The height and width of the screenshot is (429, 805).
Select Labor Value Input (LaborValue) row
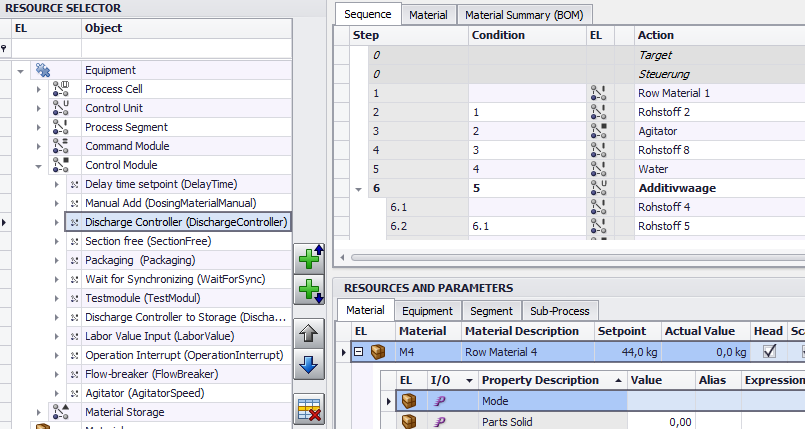(x=178, y=336)
